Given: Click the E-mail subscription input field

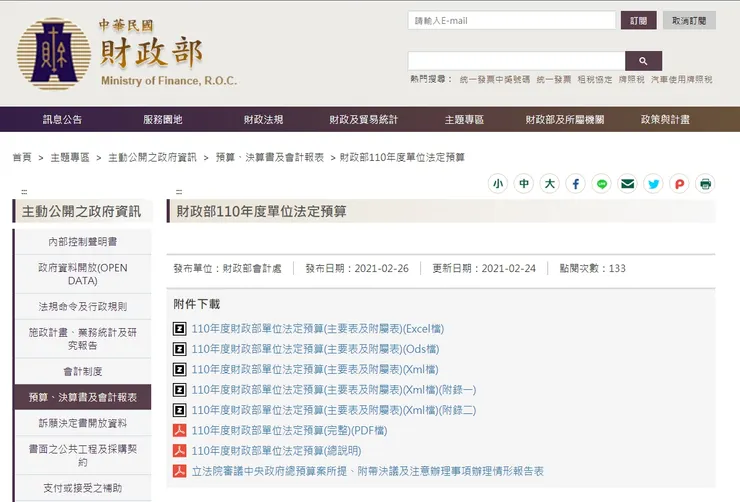Looking at the screenshot, I should [x=512, y=20].
